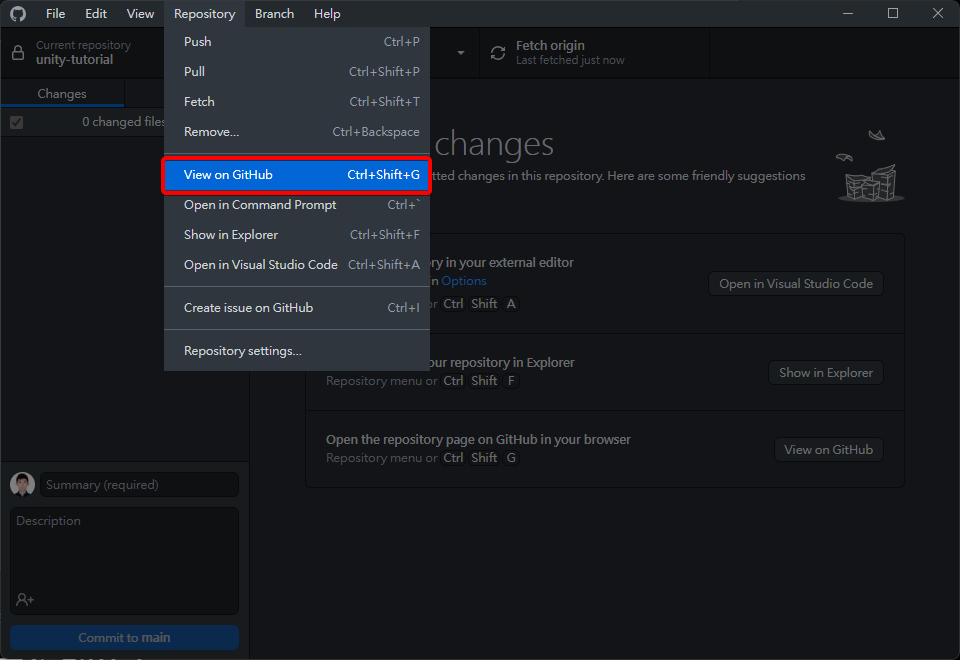The image size is (960, 660).
Task: Minimize the GitHub Desktop window
Action: (x=848, y=13)
